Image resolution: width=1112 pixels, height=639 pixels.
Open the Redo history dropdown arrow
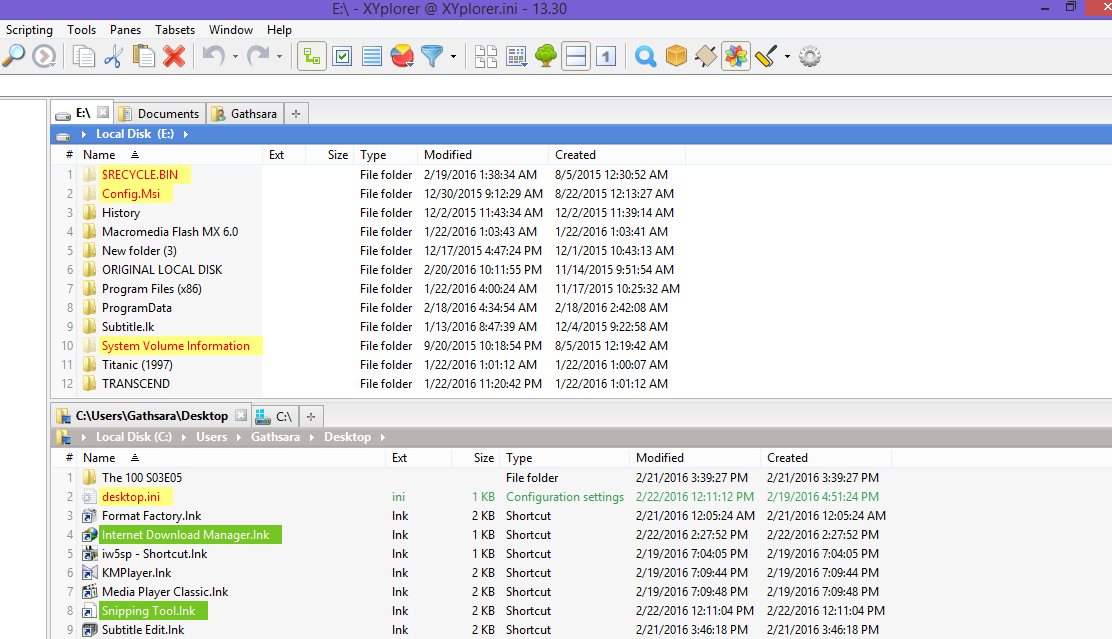(279, 56)
